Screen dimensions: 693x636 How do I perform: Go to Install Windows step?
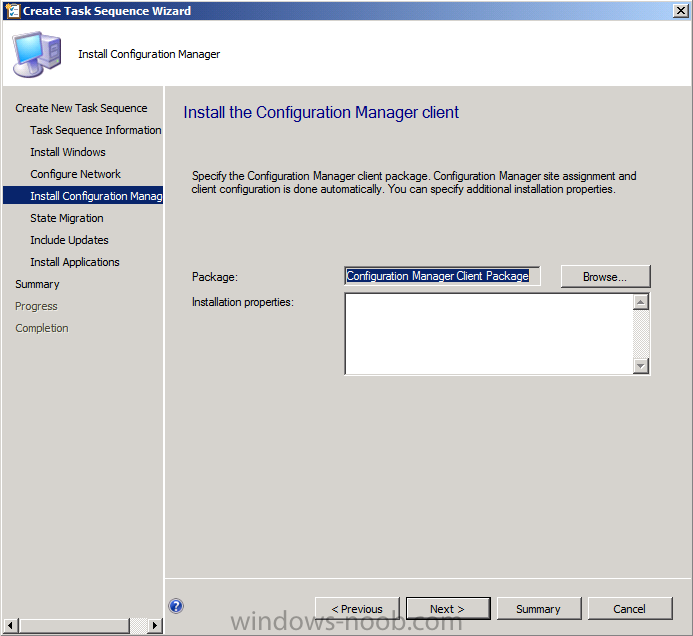[x=68, y=152]
